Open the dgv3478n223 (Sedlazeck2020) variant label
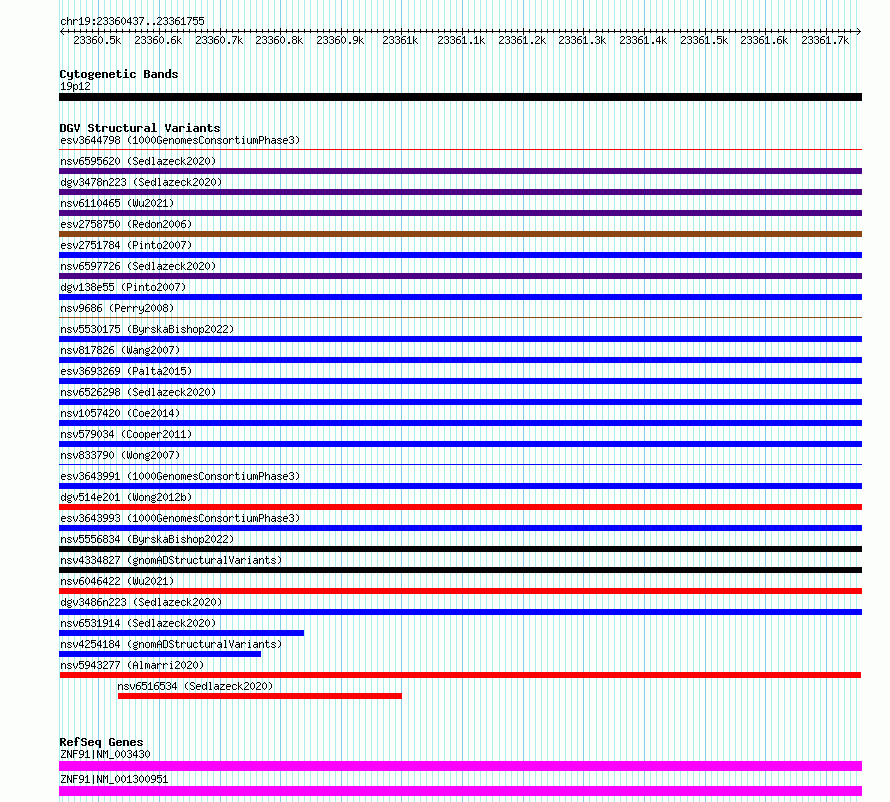Viewport: 890px width, 802px height. tap(141, 182)
